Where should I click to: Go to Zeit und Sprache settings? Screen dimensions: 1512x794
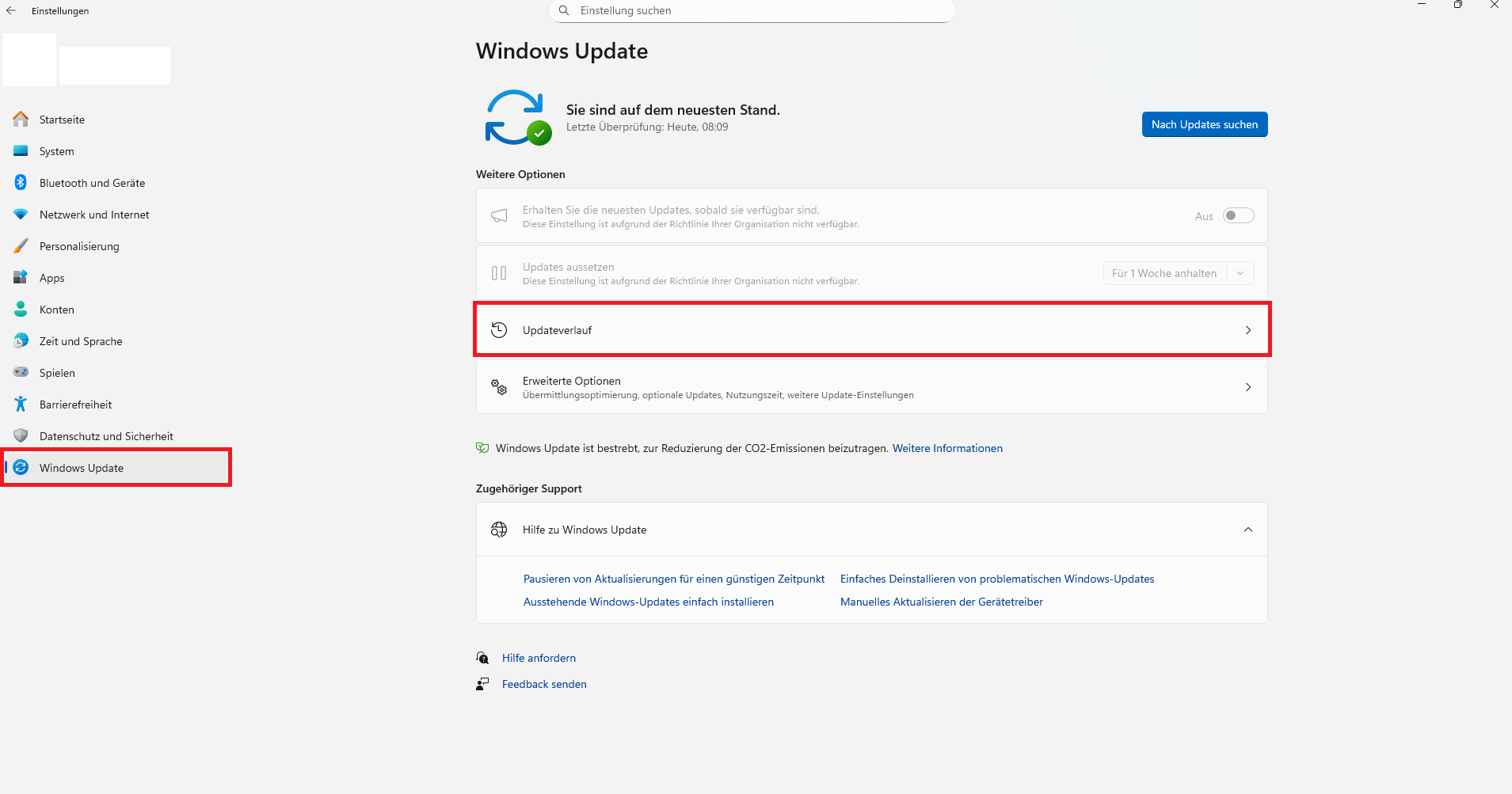pos(81,341)
